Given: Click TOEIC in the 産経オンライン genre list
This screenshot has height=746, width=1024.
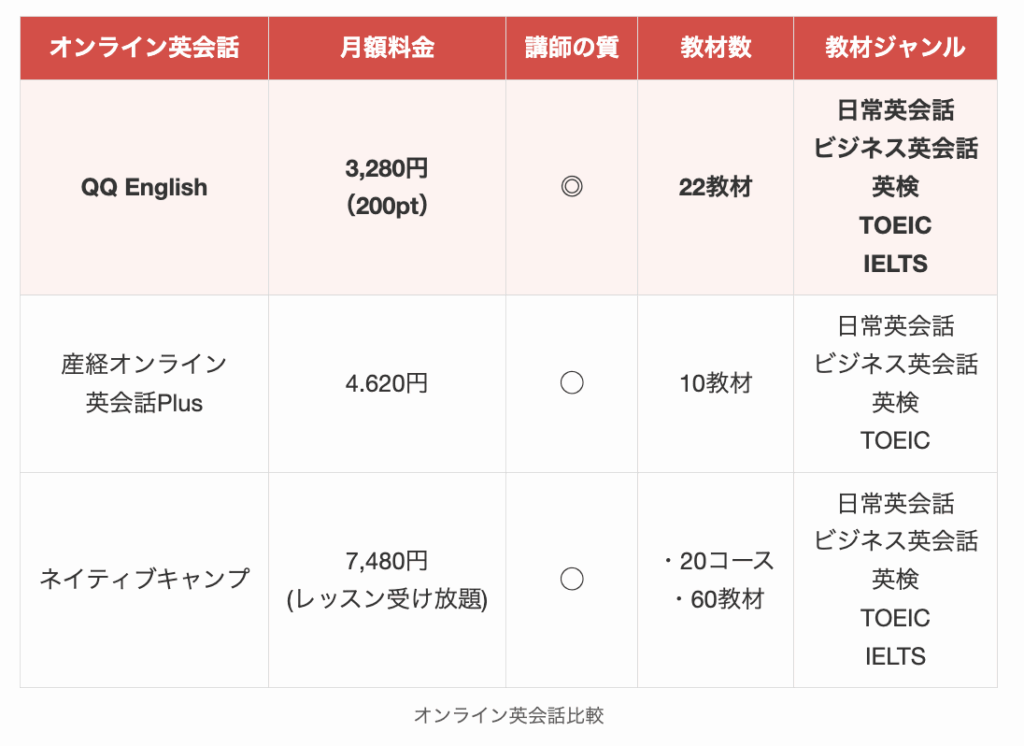Looking at the screenshot, I should 895,440.
